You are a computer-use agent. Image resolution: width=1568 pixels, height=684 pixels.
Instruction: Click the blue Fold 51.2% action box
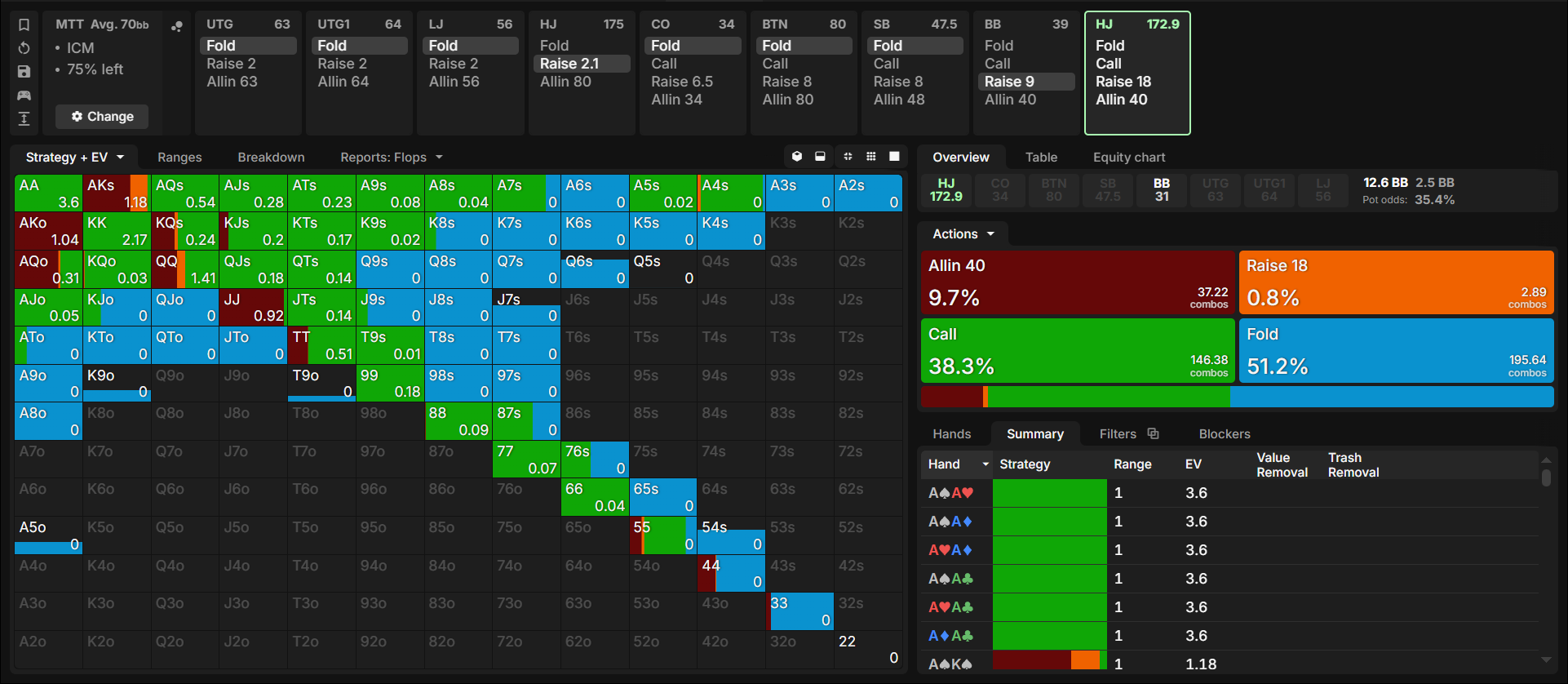tap(1397, 351)
